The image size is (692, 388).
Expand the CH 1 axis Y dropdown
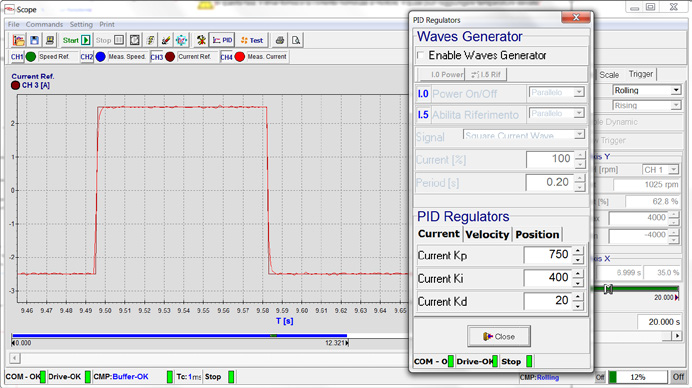[x=660, y=170]
